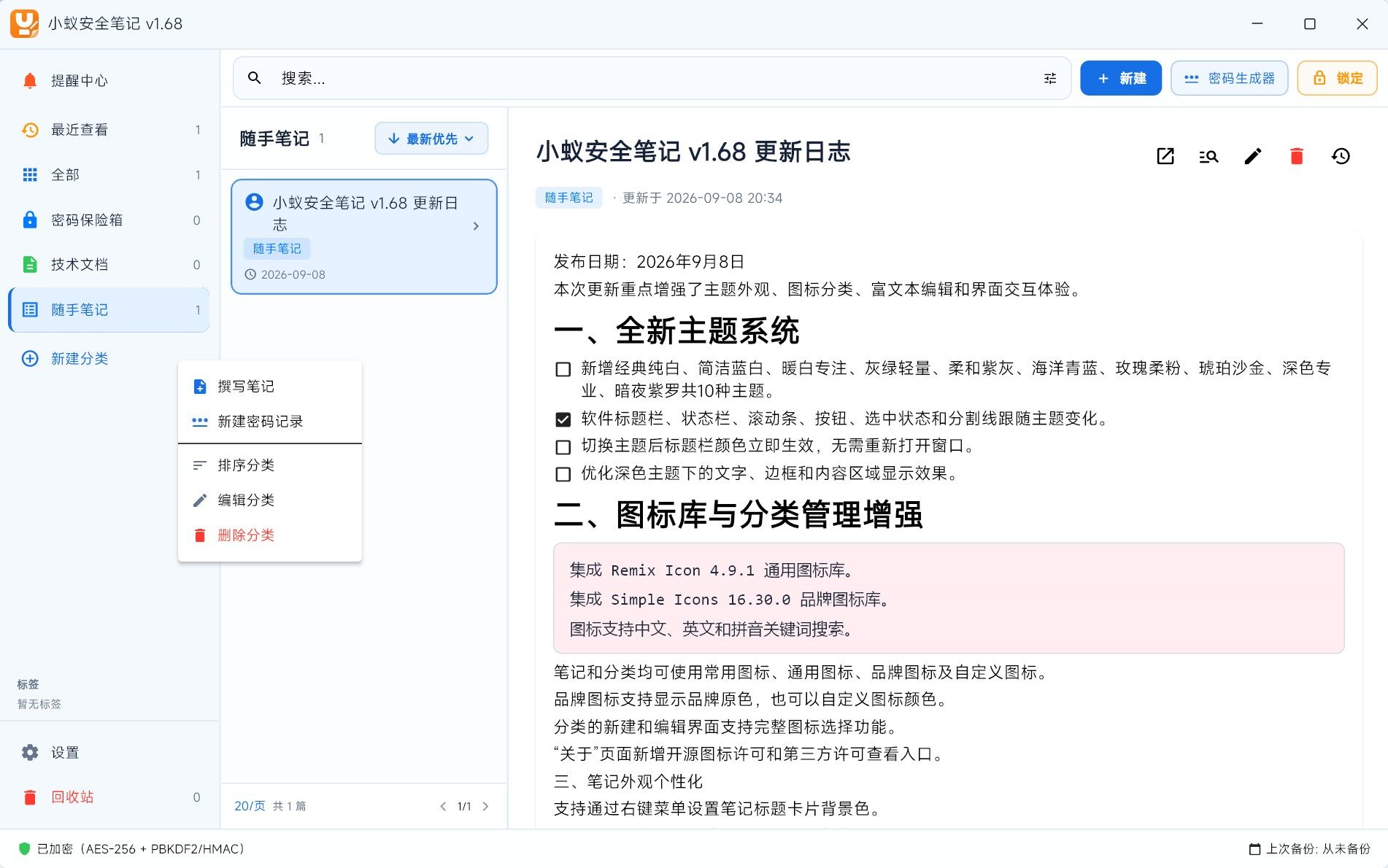Click the 最近查看 label
Viewport: 1388px width, 868px height.
coord(80,130)
